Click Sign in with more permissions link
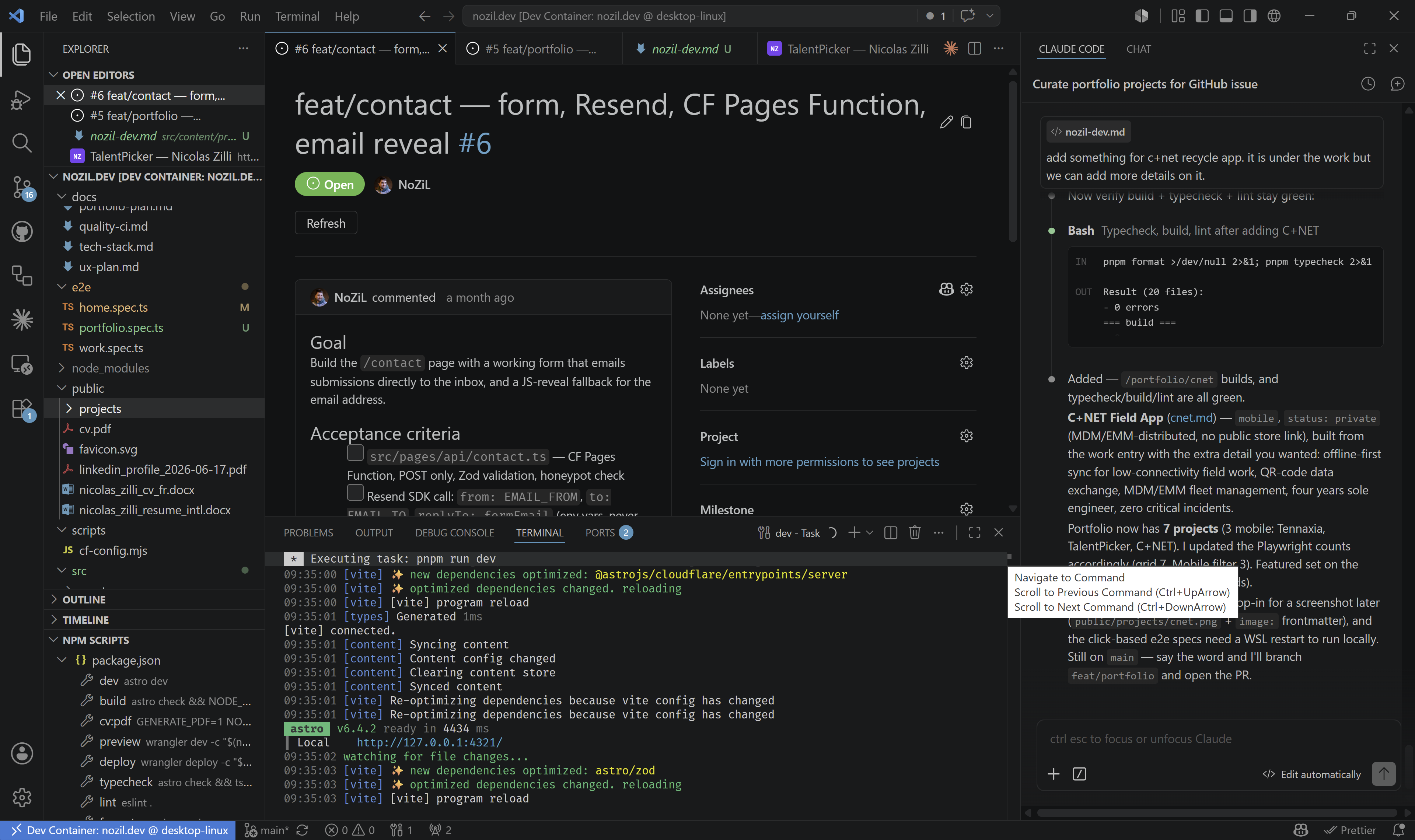This screenshot has width=1415, height=840. click(x=819, y=462)
